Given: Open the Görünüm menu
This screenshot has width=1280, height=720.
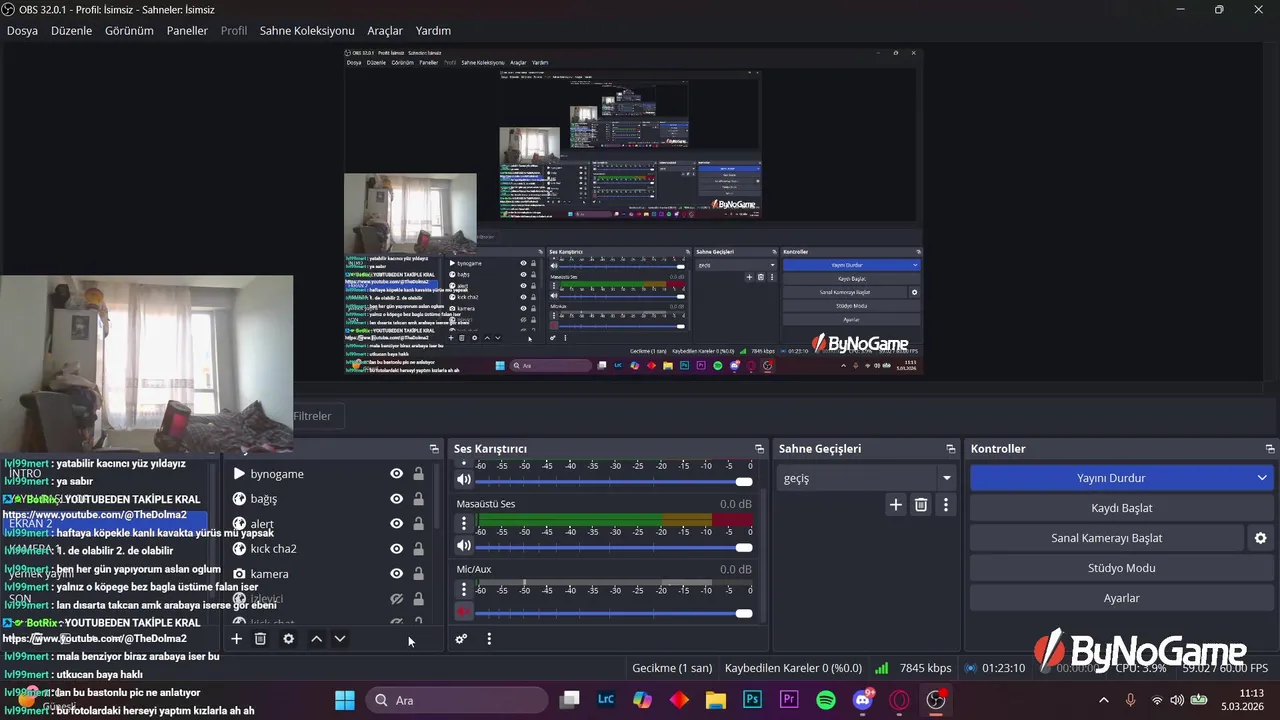Looking at the screenshot, I should [x=129, y=31].
